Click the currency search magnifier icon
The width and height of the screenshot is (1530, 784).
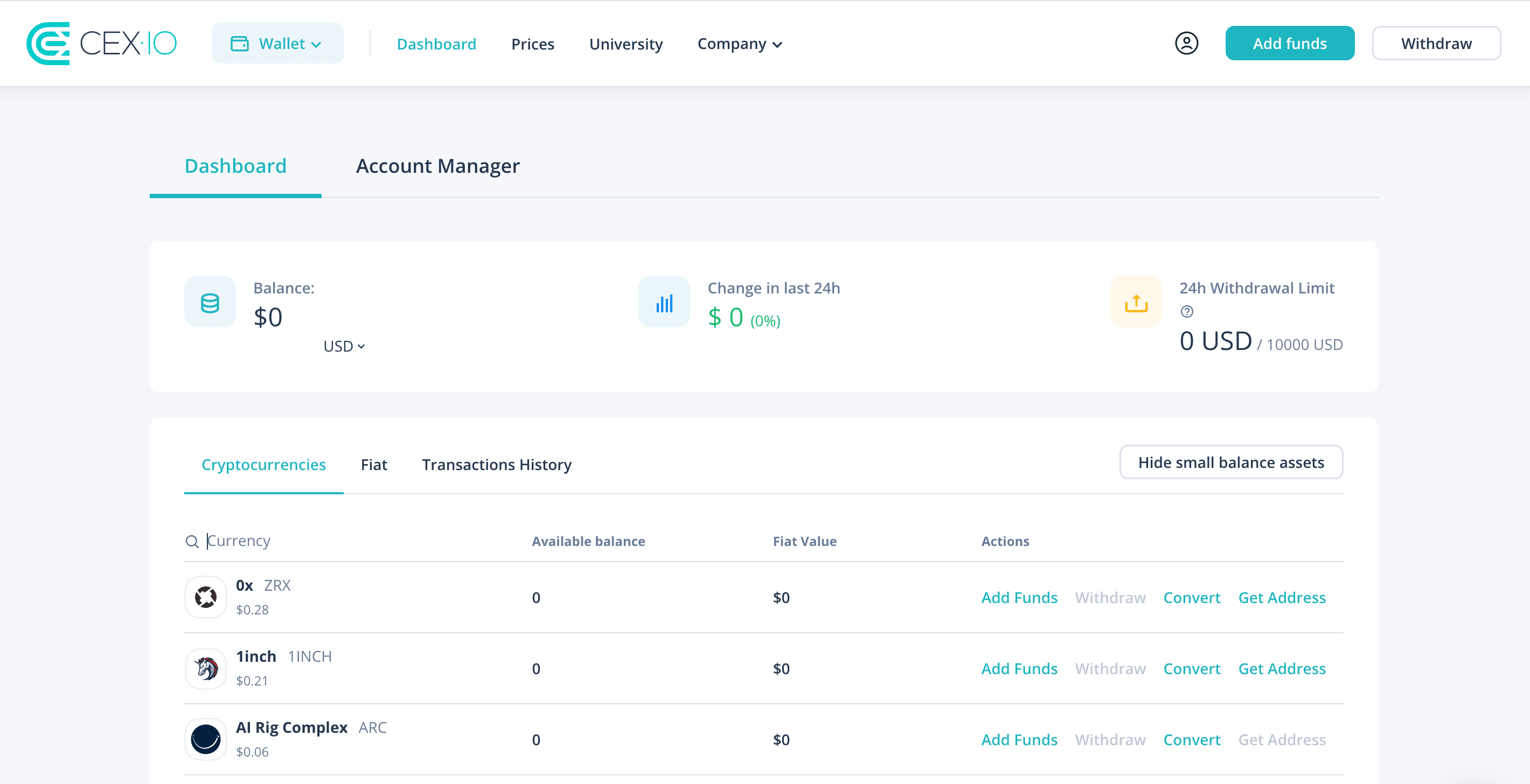192,541
